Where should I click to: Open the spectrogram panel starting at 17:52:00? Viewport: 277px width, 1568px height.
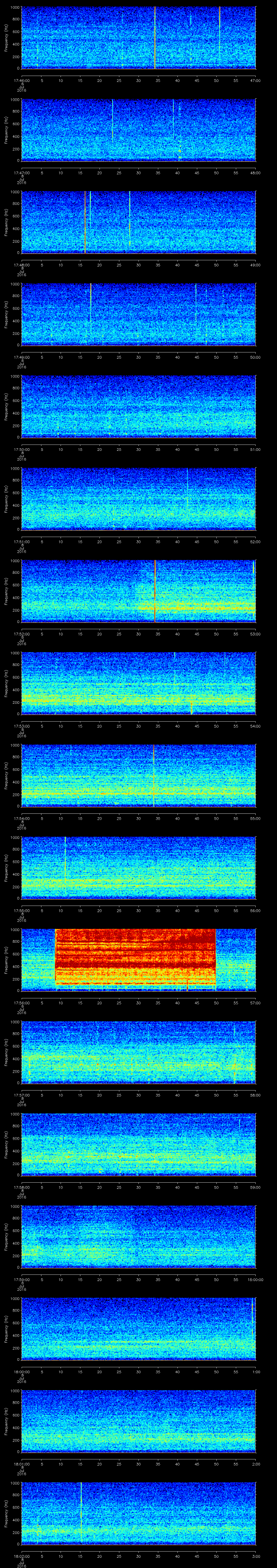138,591
